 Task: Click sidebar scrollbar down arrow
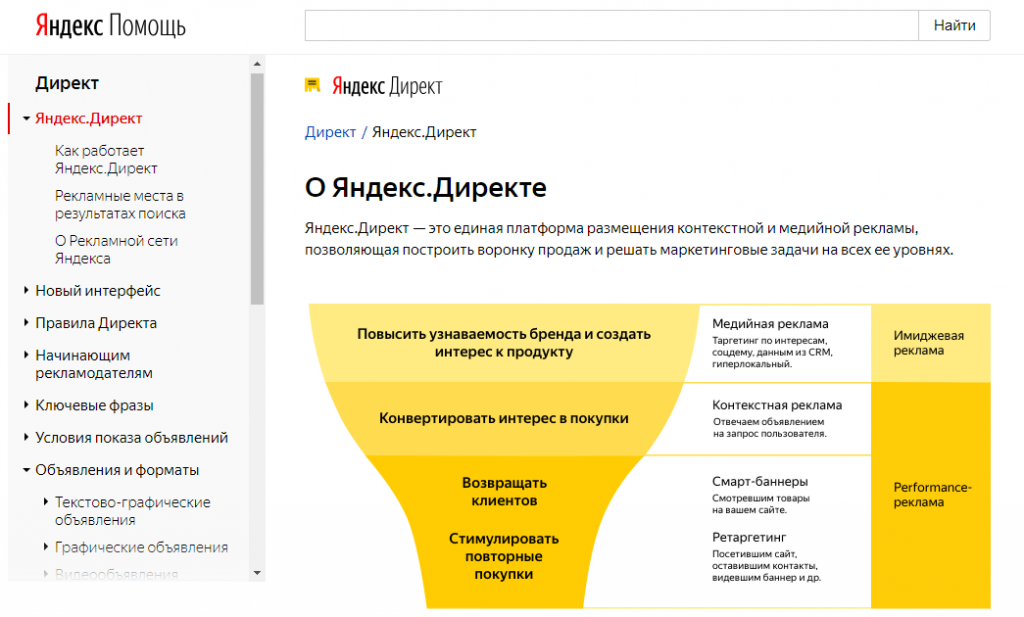[x=257, y=573]
